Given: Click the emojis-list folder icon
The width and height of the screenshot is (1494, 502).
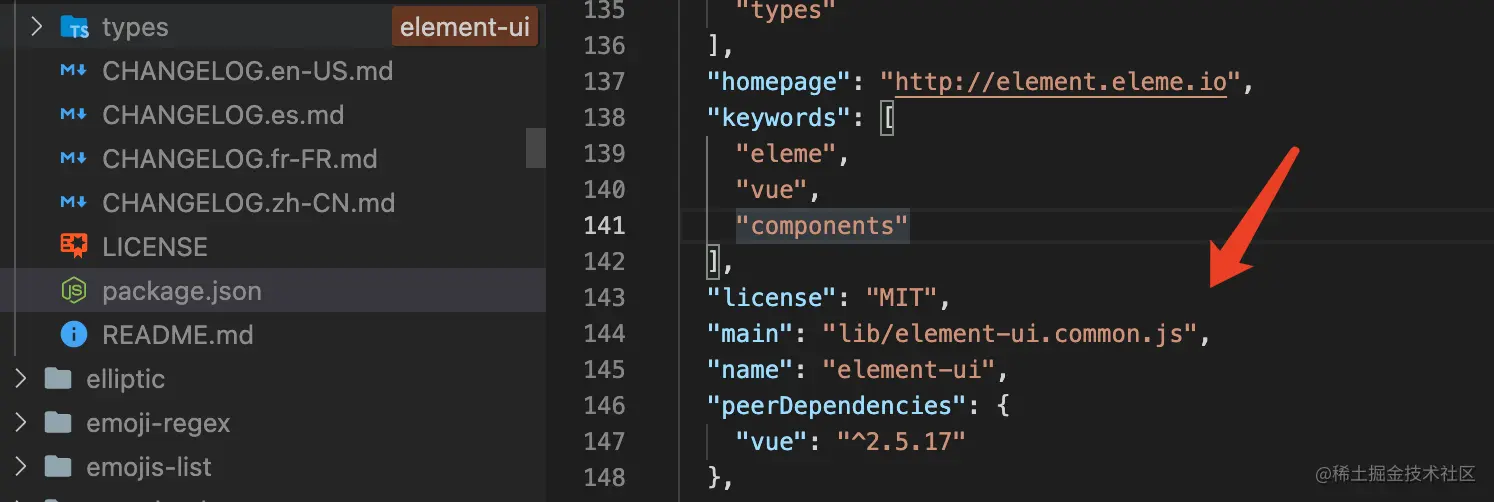Looking at the screenshot, I should (x=59, y=467).
